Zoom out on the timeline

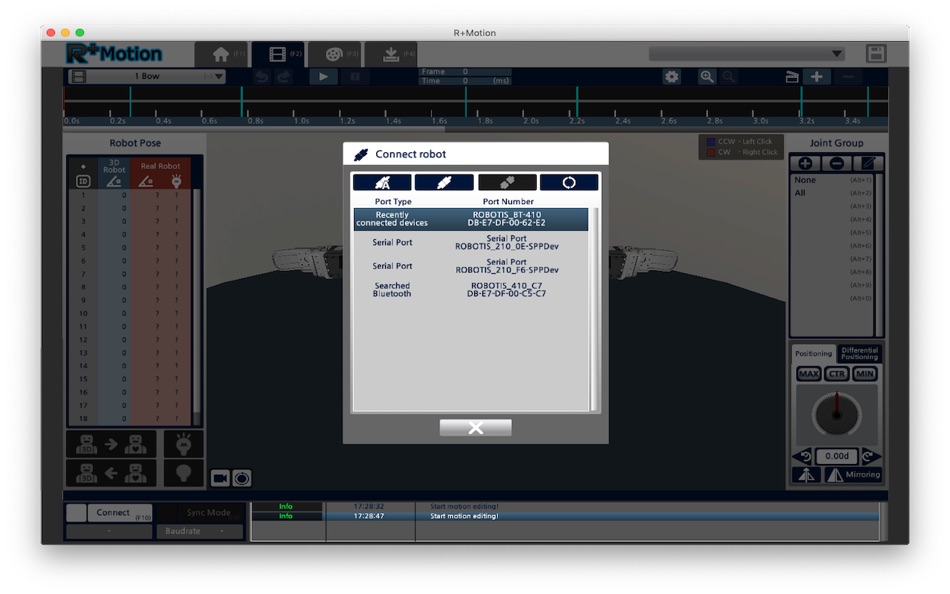click(729, 77)
